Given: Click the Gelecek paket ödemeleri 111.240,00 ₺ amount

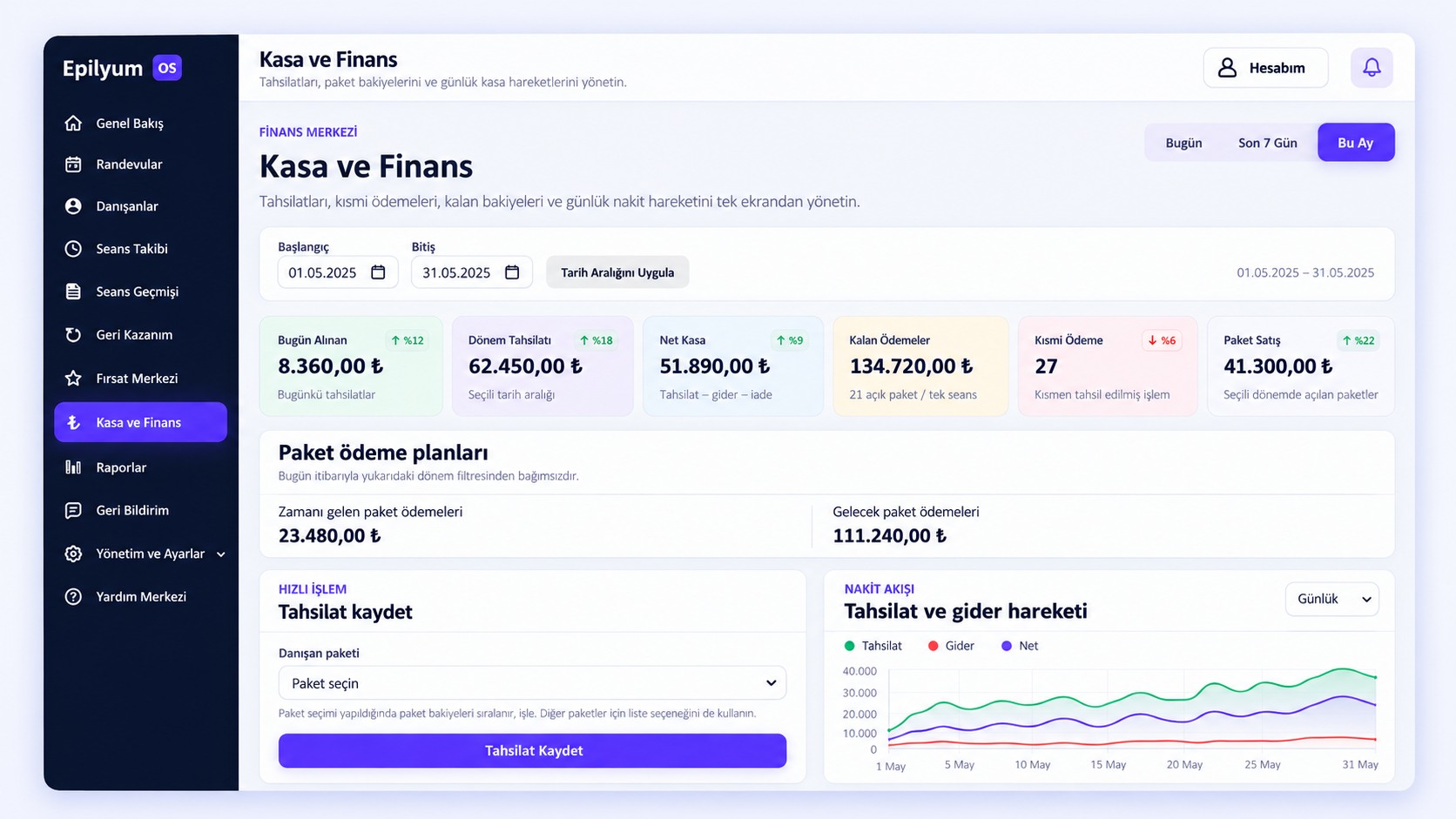Looking at the screenshot, I should [x=889, y=536].
